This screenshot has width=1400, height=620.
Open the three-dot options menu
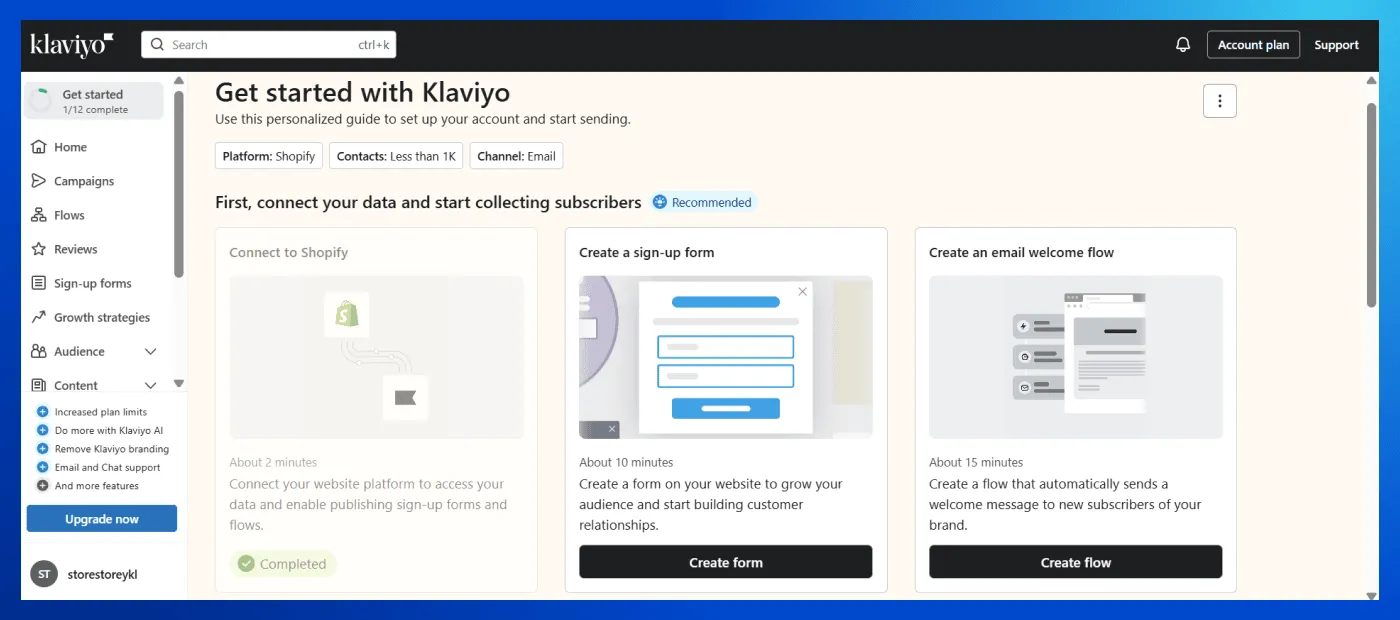(1219, 100)
